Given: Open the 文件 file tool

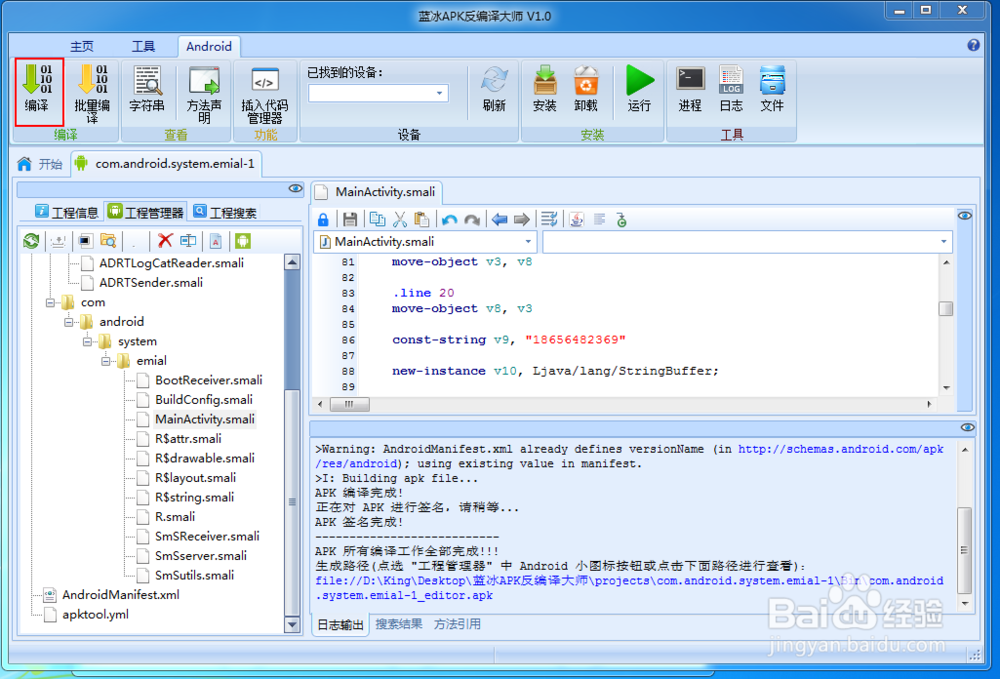Looking at the screenshot, I should tap(772, 89).
